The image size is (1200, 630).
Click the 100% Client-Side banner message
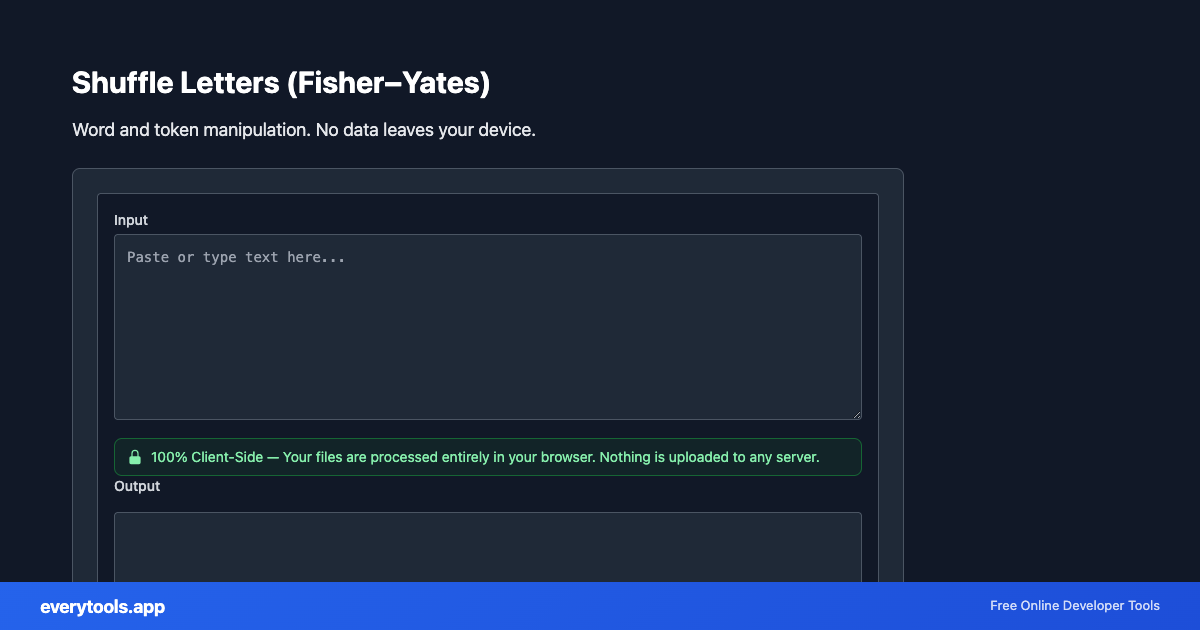(485, 457)
